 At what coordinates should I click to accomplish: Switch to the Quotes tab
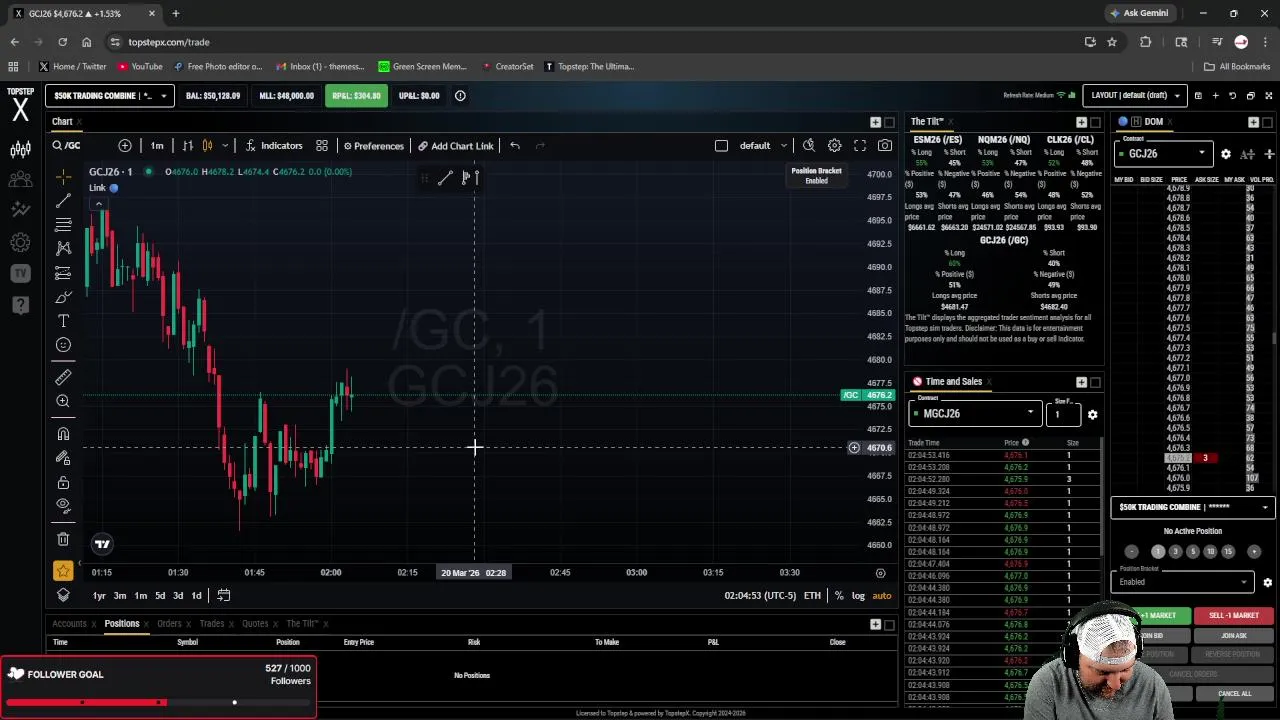click(x=255, y=624)
